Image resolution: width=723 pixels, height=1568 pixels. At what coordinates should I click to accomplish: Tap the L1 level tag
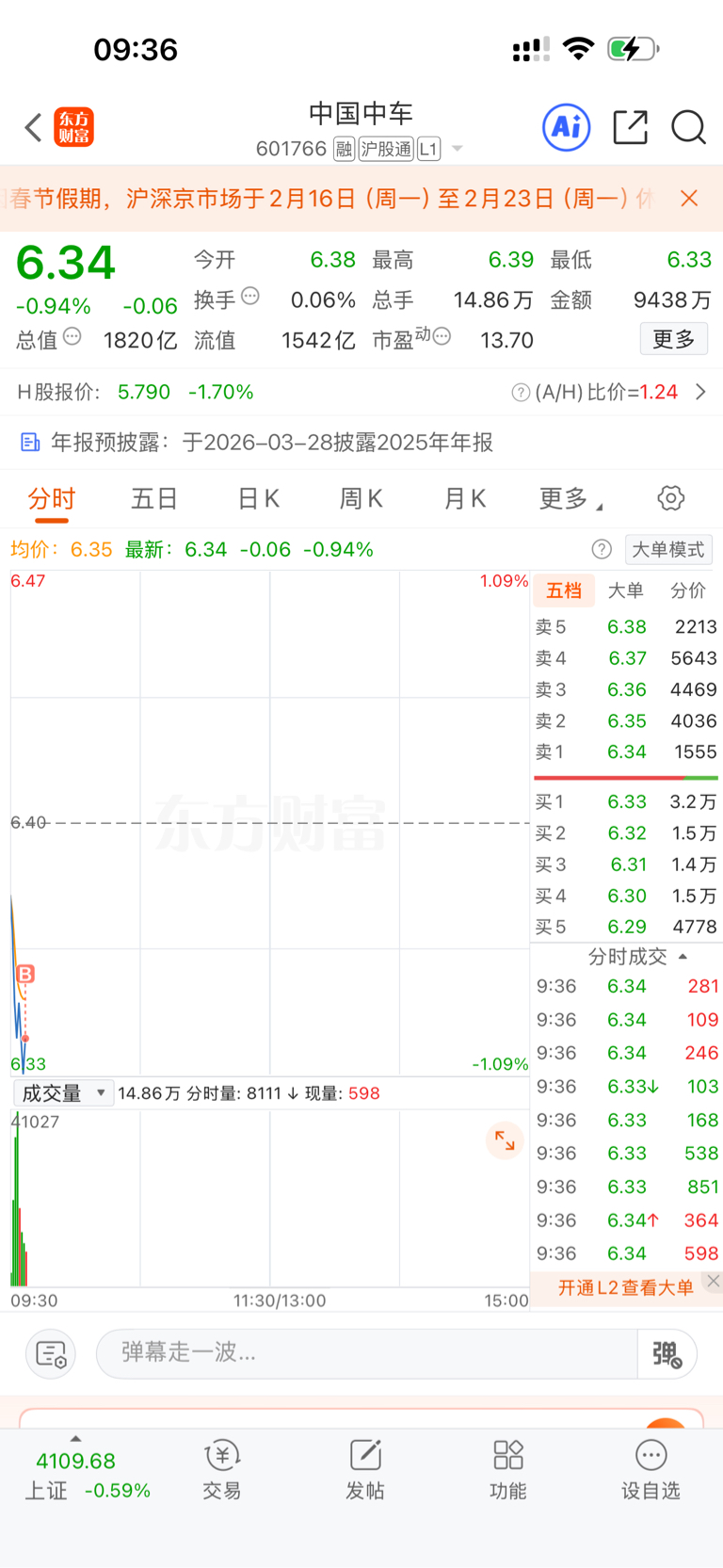[429, 149]
